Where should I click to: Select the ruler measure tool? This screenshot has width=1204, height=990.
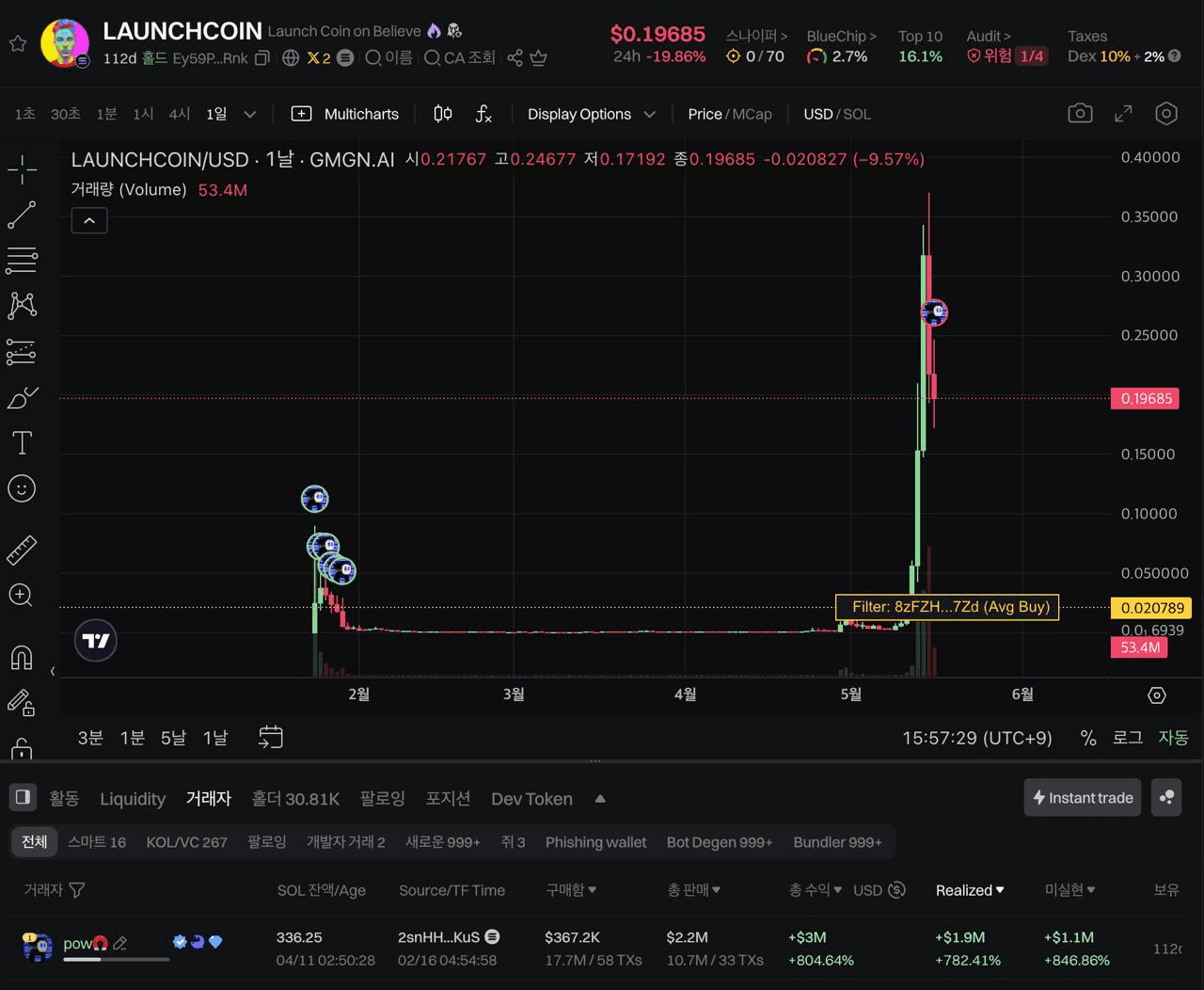tap(22, 551)
